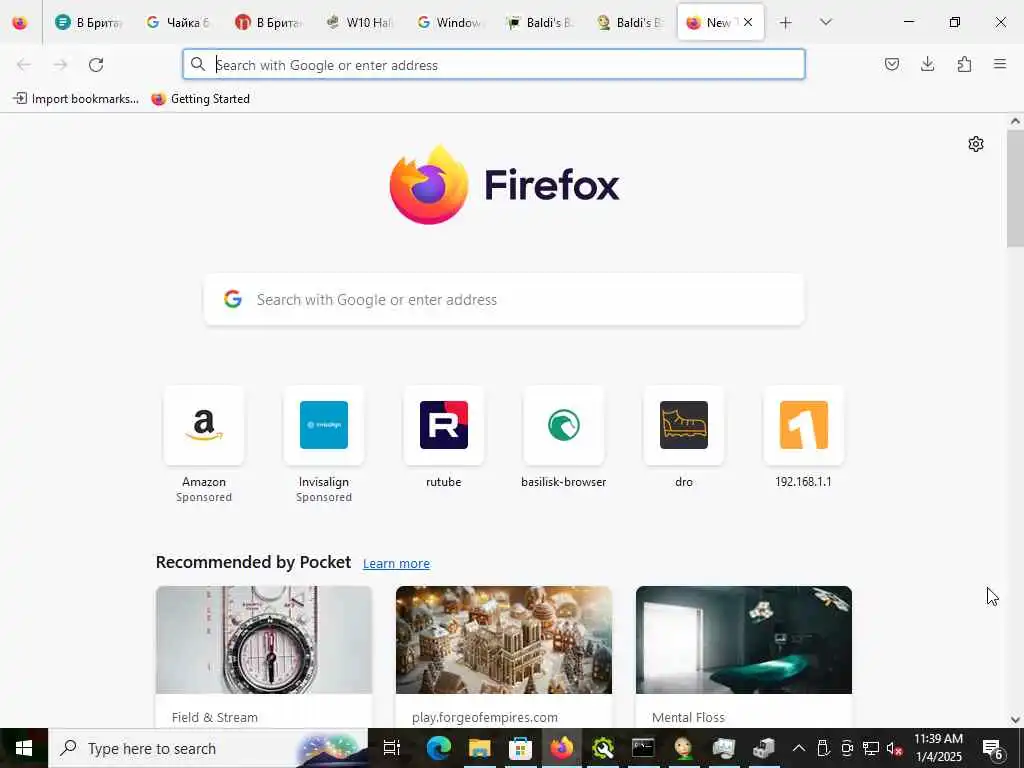Switch to the Чайка Google tab
The image size is (1024, 768).
pos(178,23)
